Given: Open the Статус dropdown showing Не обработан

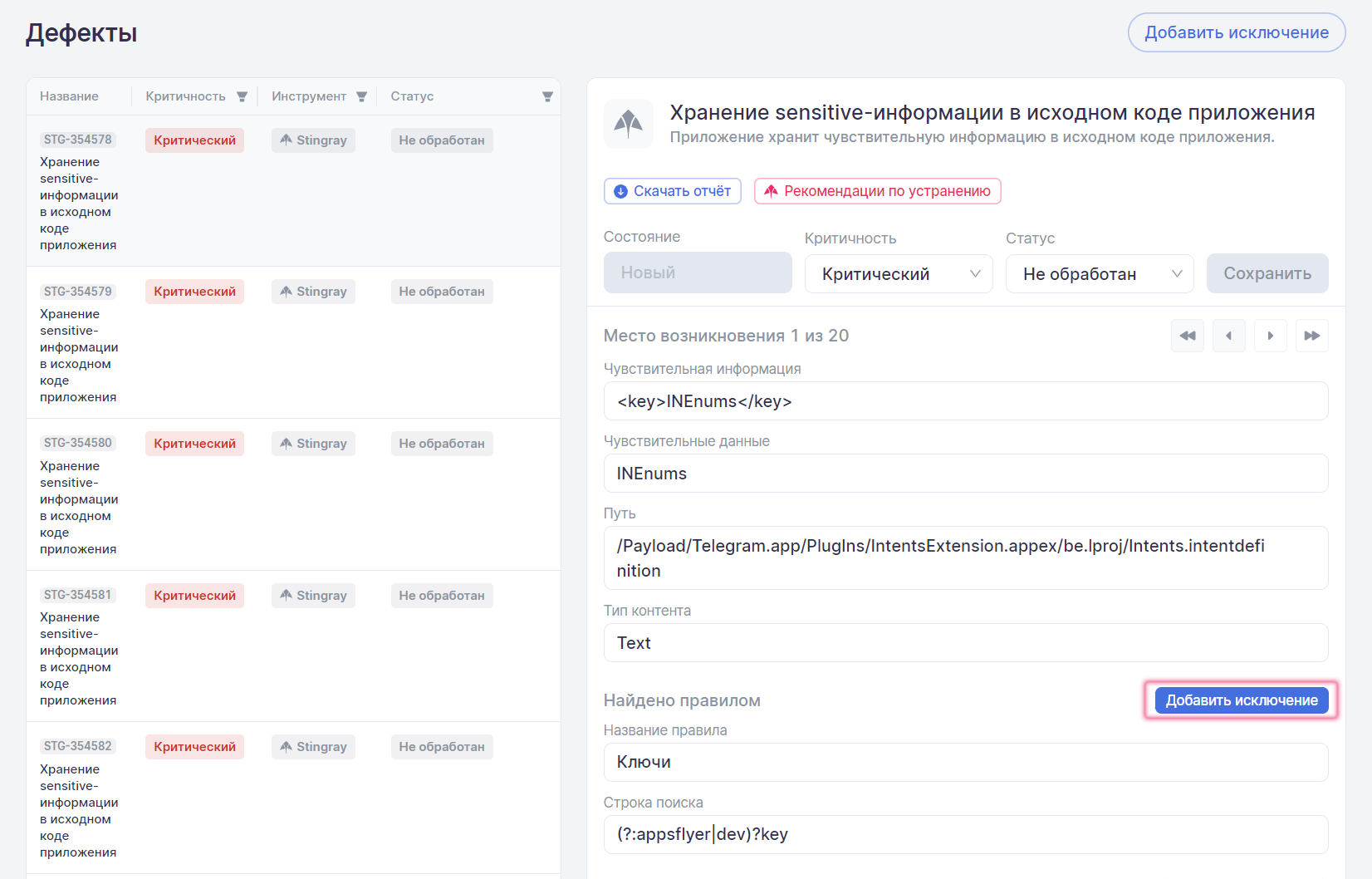Looking at the screenshot, I should [x=1099, y=274].
